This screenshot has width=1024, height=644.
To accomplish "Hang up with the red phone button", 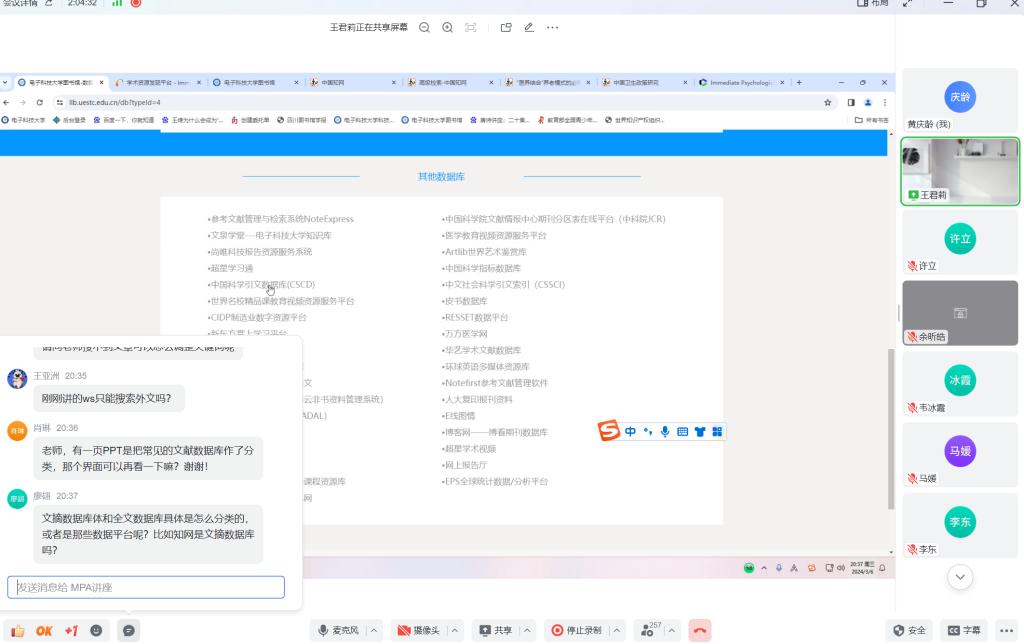I will point(700,630).
